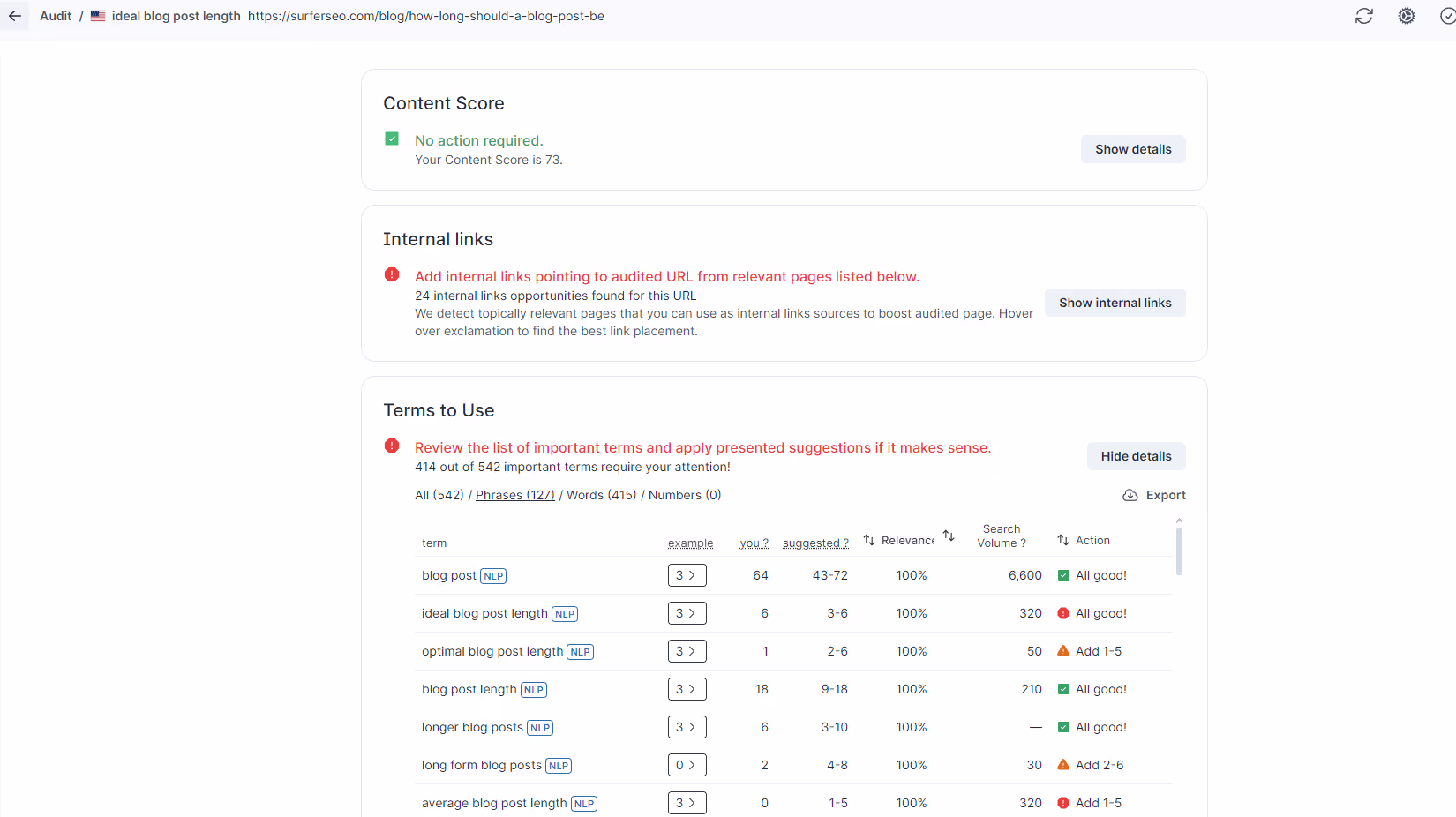Open the surferseo.com blog URL in header
The width and height of the screenshot is (1456, 817).
tap(426, 16)
